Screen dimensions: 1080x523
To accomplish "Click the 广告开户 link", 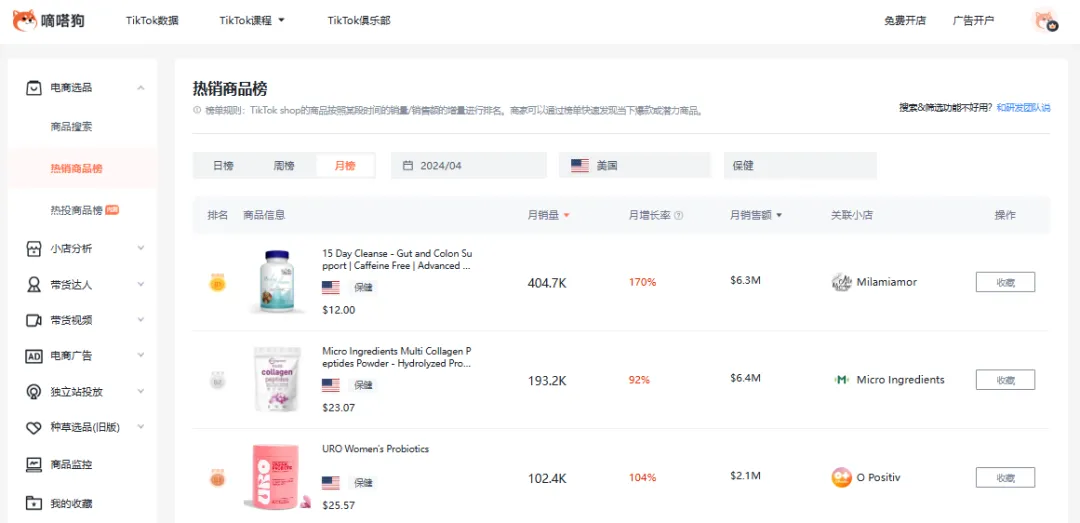I will point(973,21).
